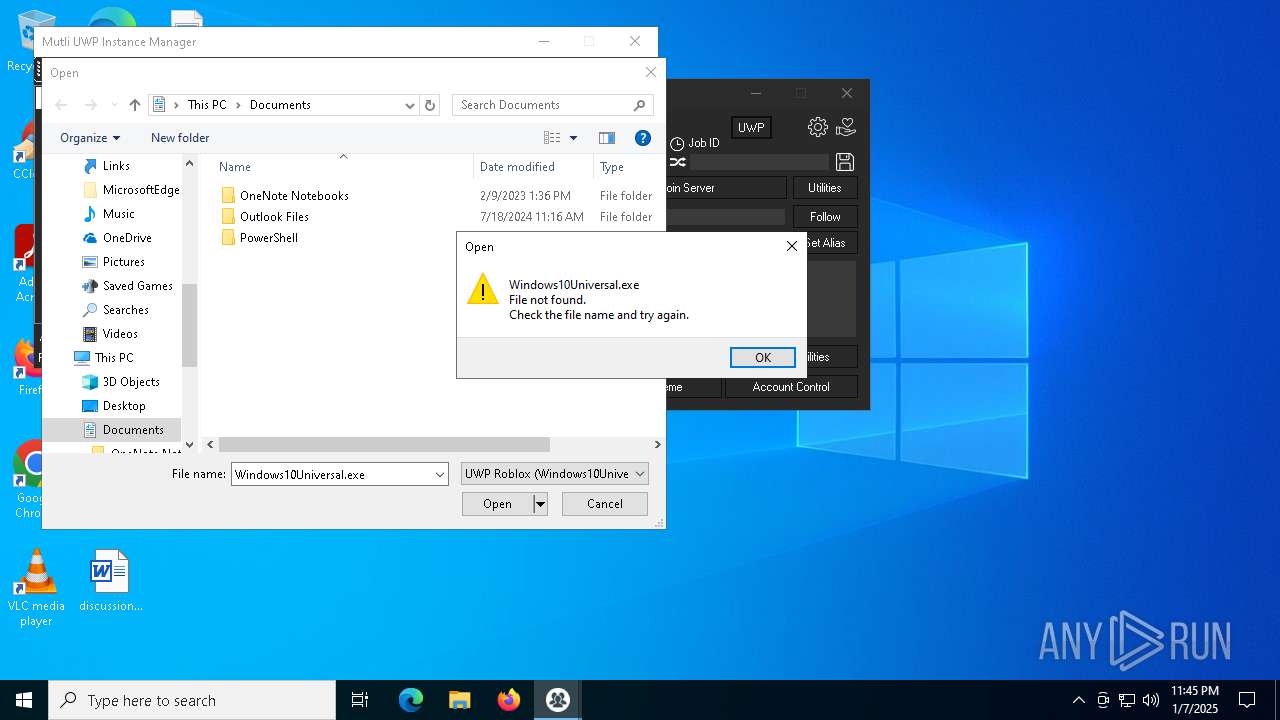1280x720 pixels.
Task: Select Videos in the navigation tree
Action: [x=120, y=334]
